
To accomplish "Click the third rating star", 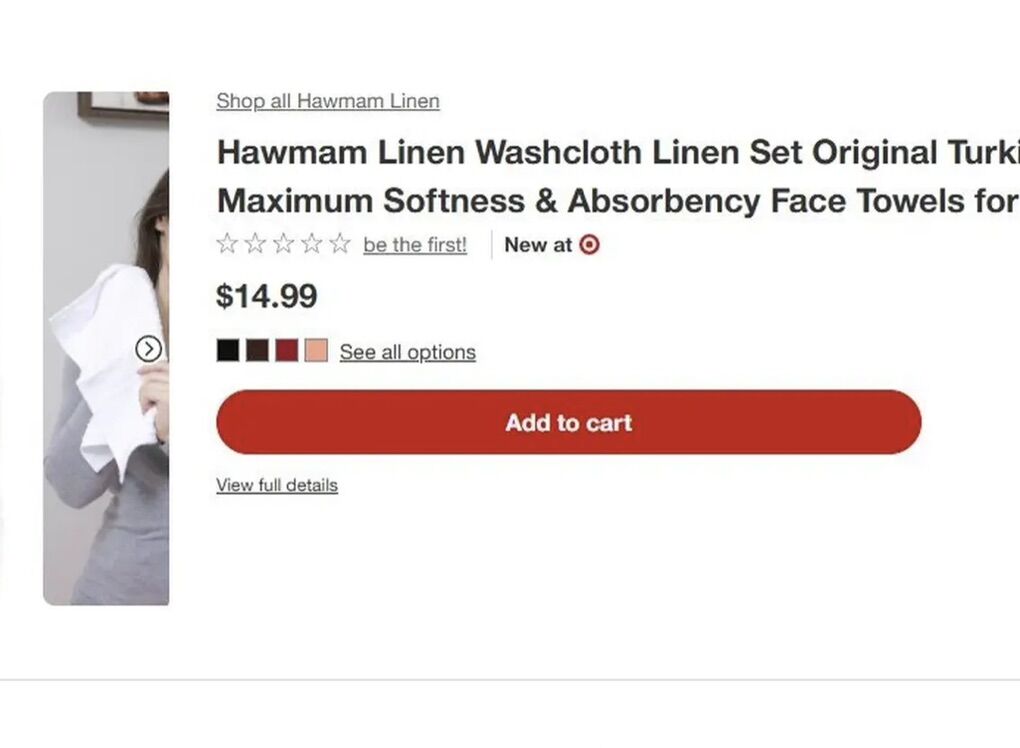I will [284, 244].
